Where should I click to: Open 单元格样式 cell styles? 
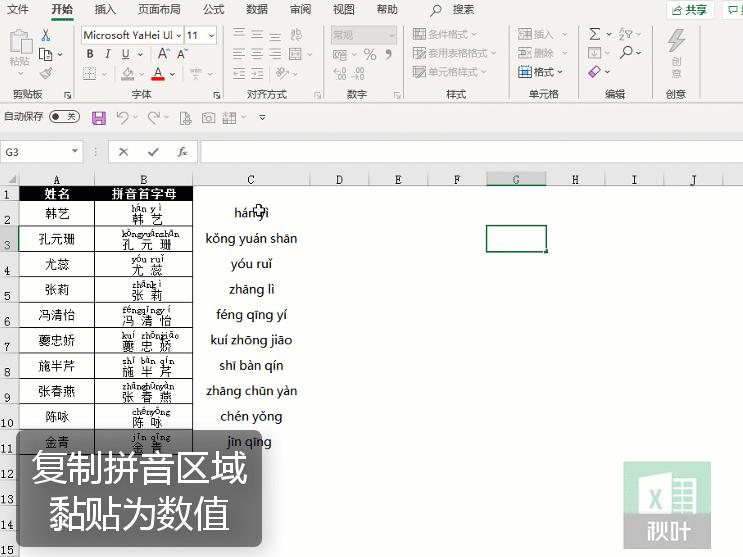[449, 72]
